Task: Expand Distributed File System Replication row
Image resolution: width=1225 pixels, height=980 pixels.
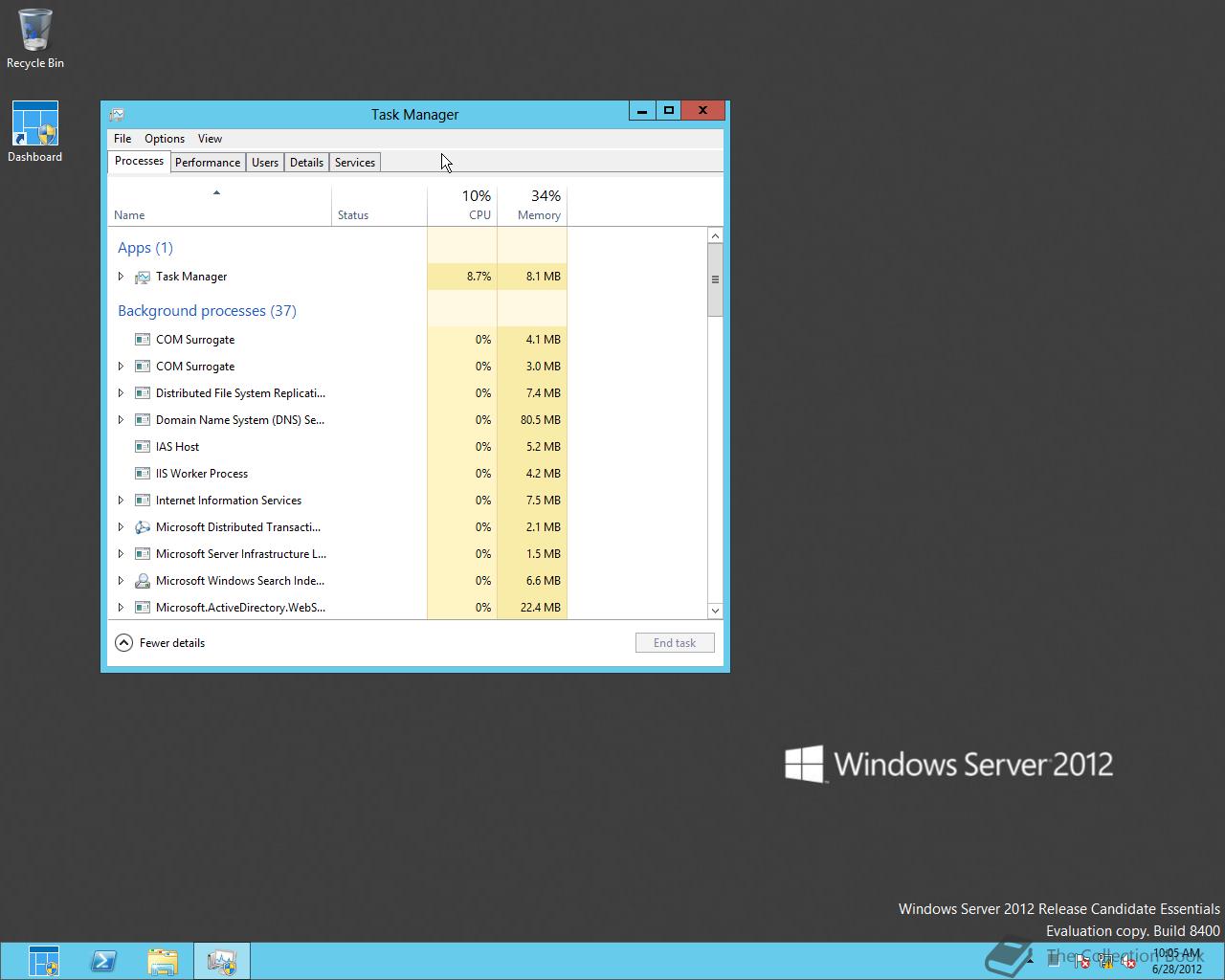Action: click(121, 393)
